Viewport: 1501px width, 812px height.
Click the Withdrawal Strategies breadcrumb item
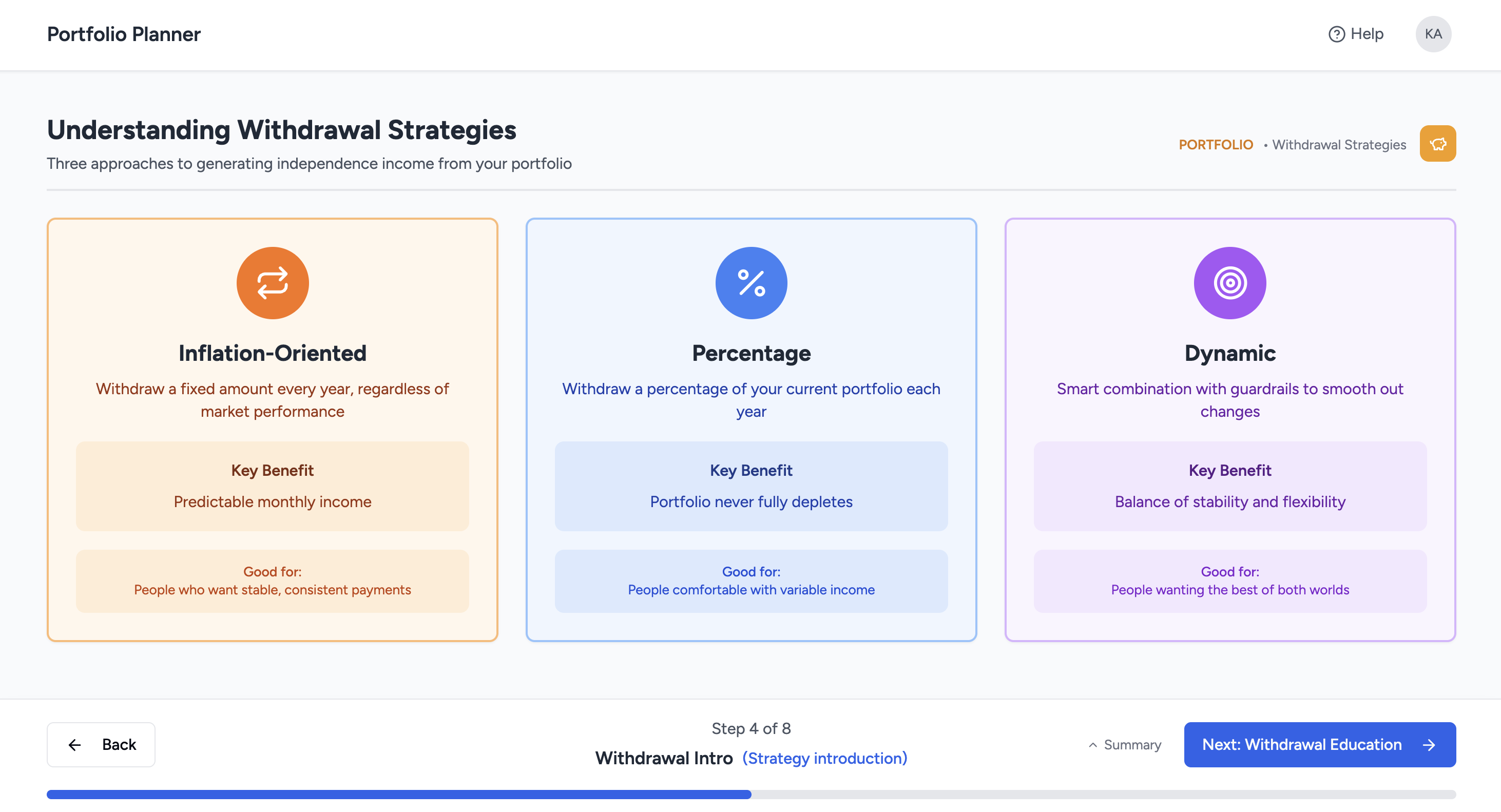[x=1338, y=144]
